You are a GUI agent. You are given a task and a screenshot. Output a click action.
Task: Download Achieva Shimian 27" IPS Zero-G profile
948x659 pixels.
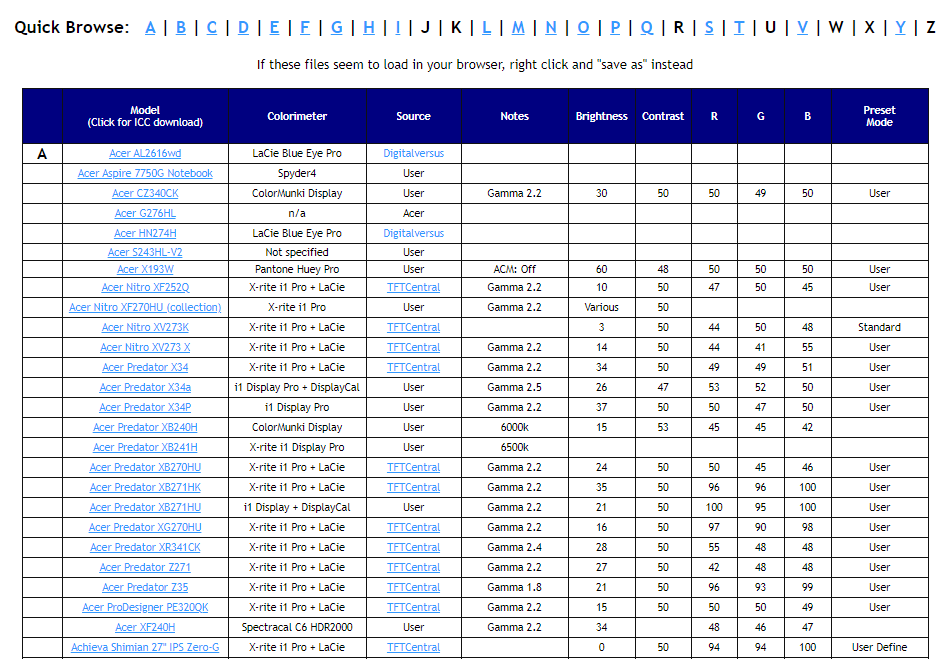[145, 648]
